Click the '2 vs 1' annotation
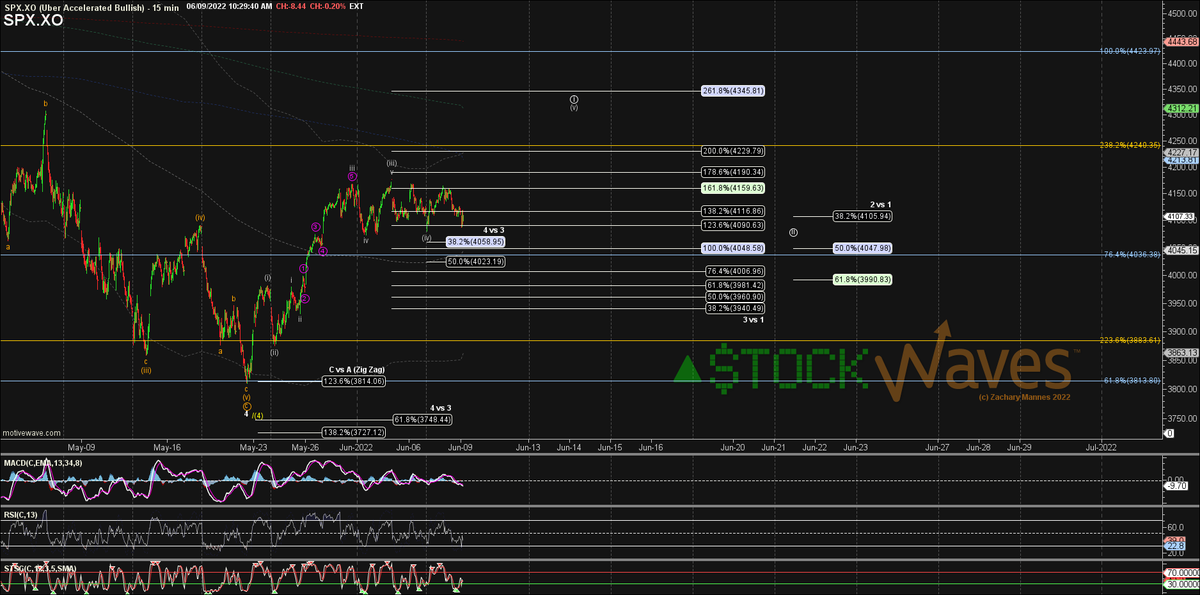Screen dimensions: 1200x595 pyautogui.click(x=880, y=204)
